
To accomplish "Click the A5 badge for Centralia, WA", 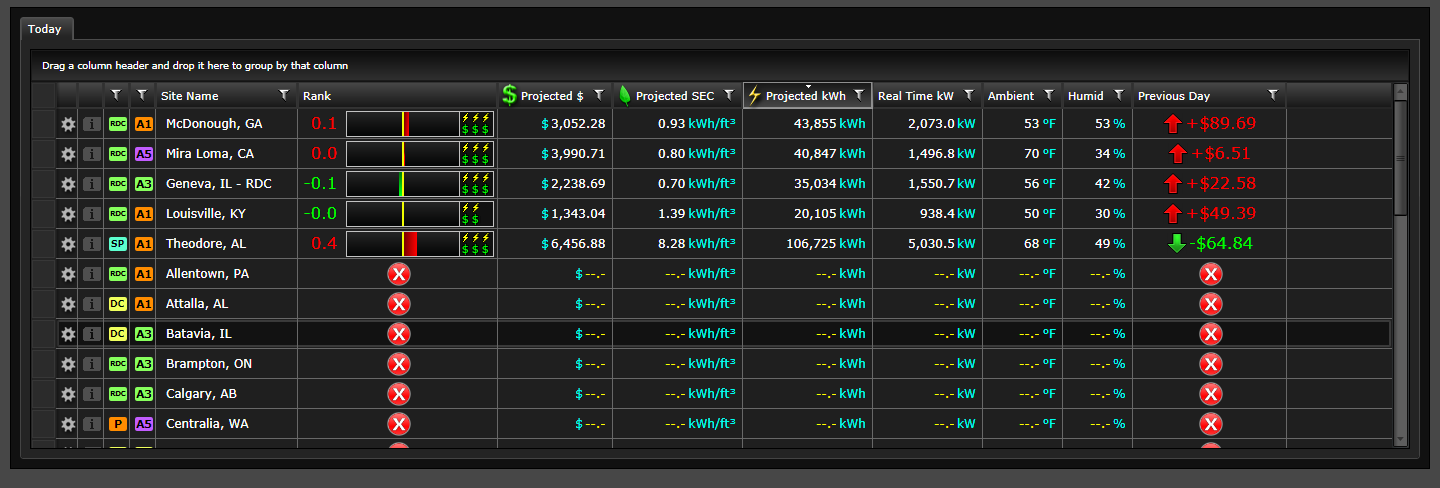I will [144, 424].
